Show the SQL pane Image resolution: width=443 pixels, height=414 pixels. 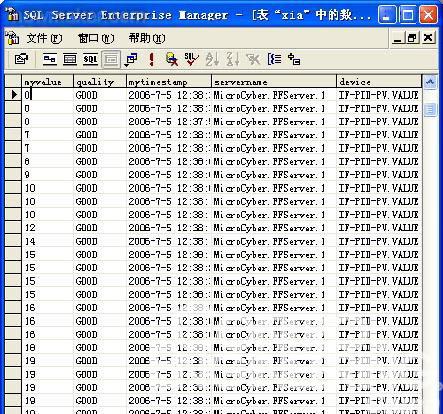tap(90, 59)
